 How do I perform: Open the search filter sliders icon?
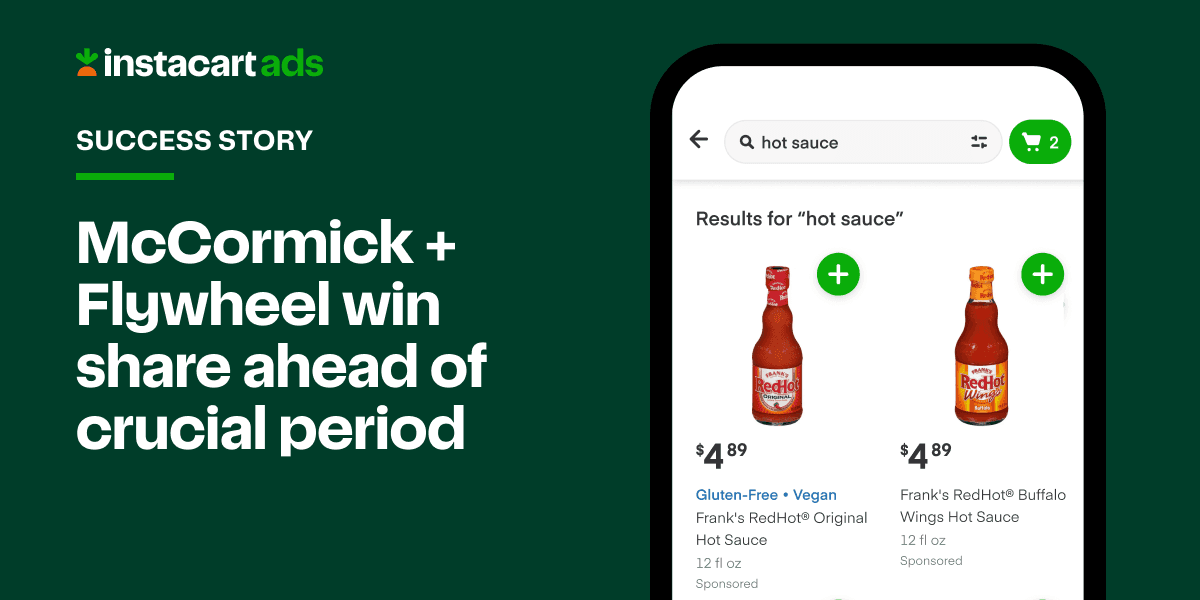point(979,142)
